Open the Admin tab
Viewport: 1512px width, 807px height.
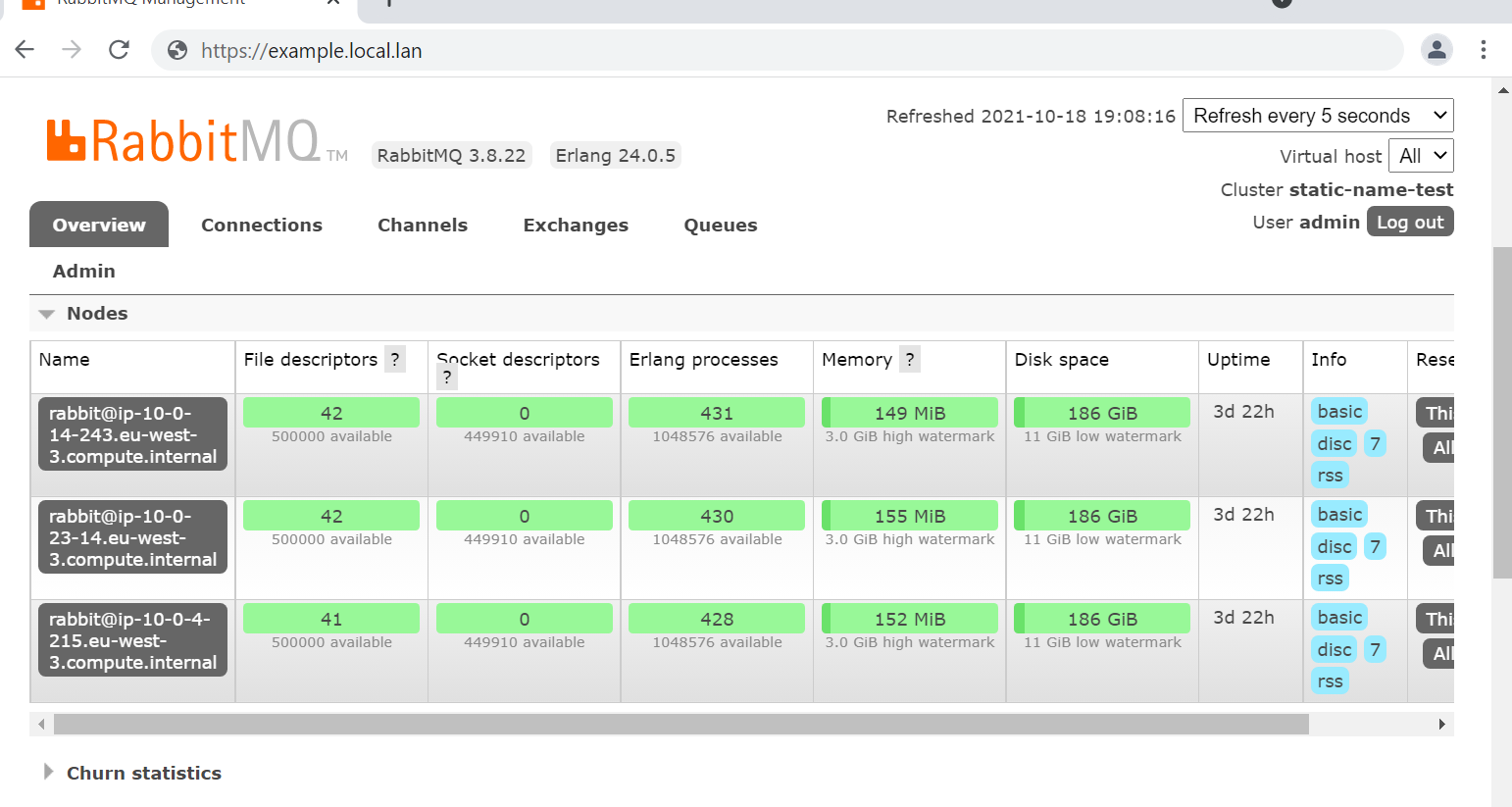(x=84, y=271)
